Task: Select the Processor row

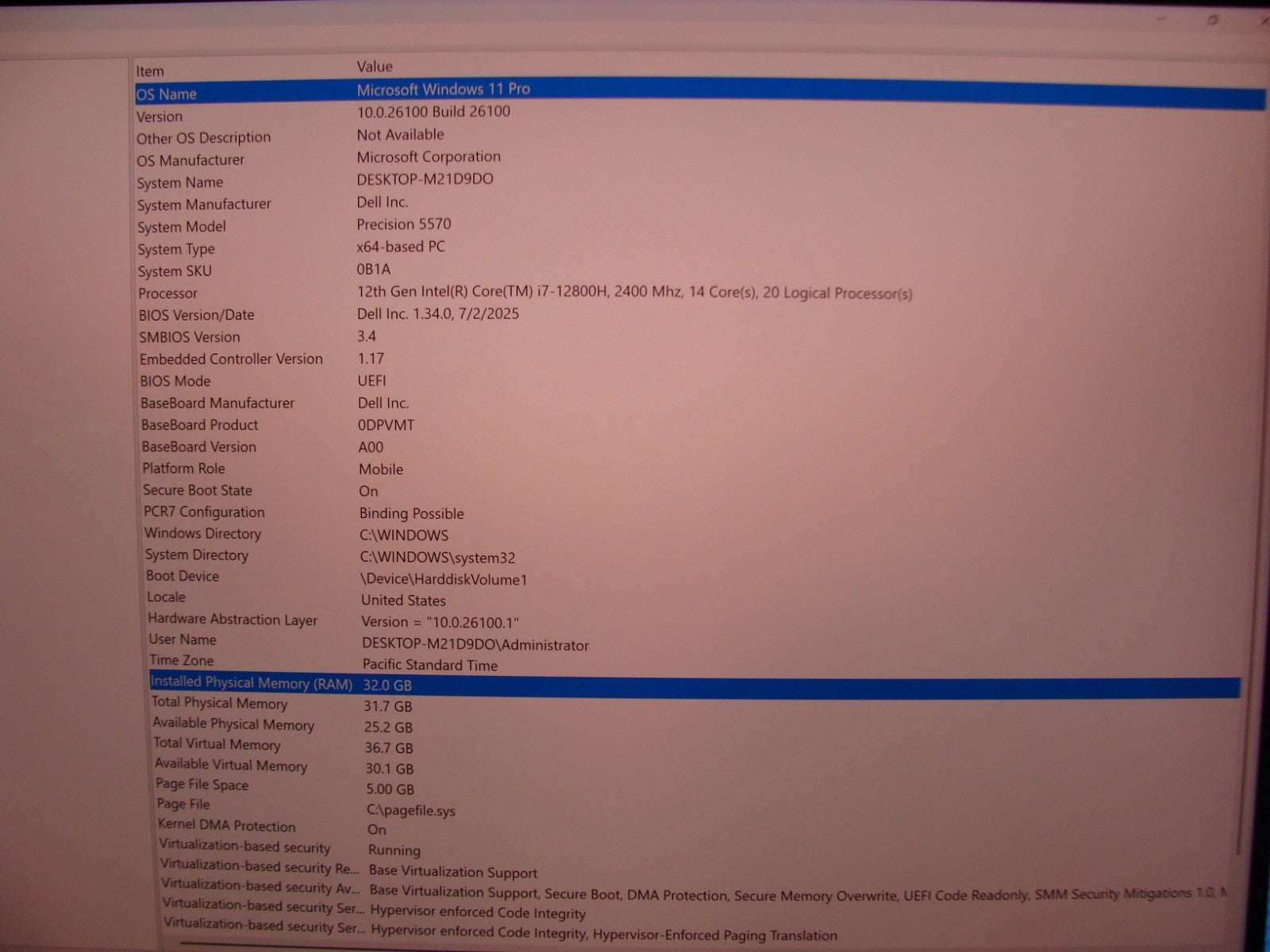Action: point(167,294)
